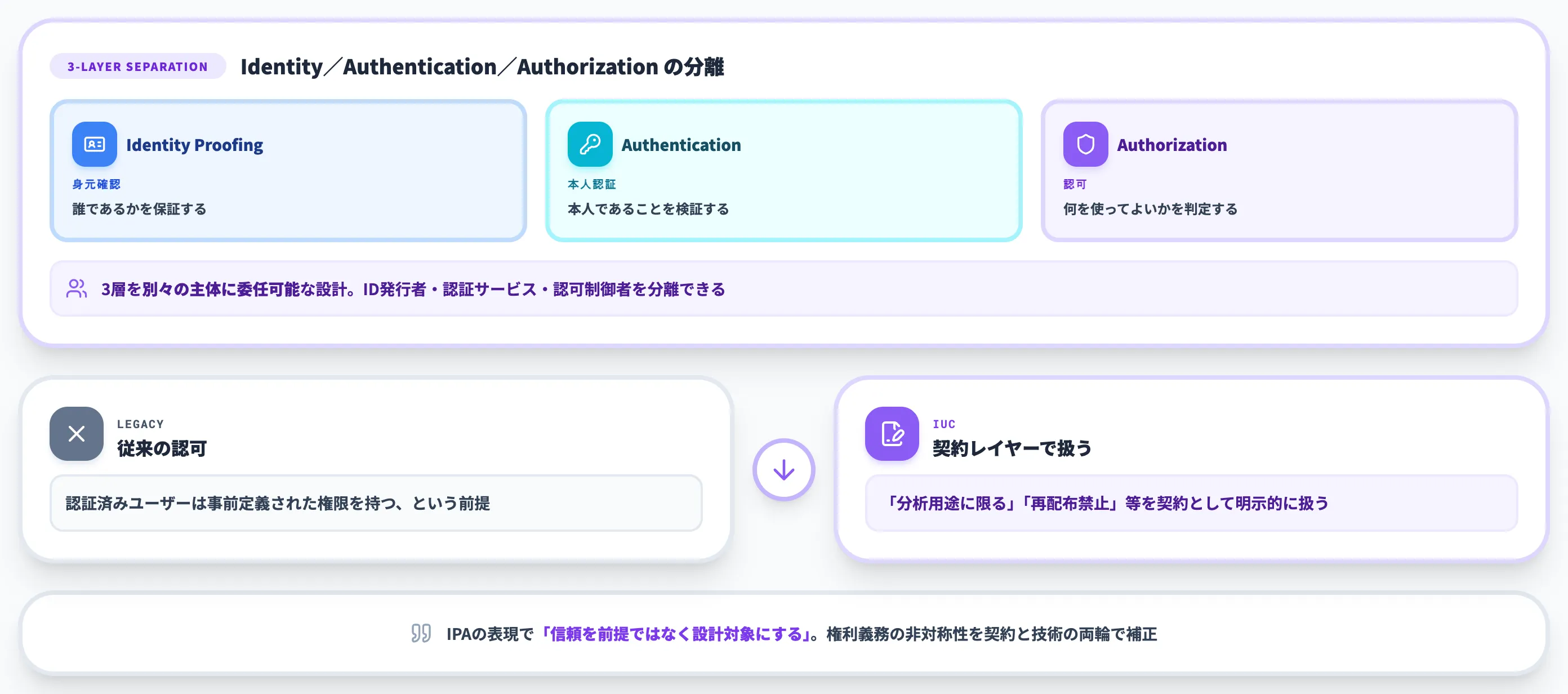The height and width of the screenshot is (694, 1568).
Task: Click the text IPAの表現で
Action: (490, 634)
